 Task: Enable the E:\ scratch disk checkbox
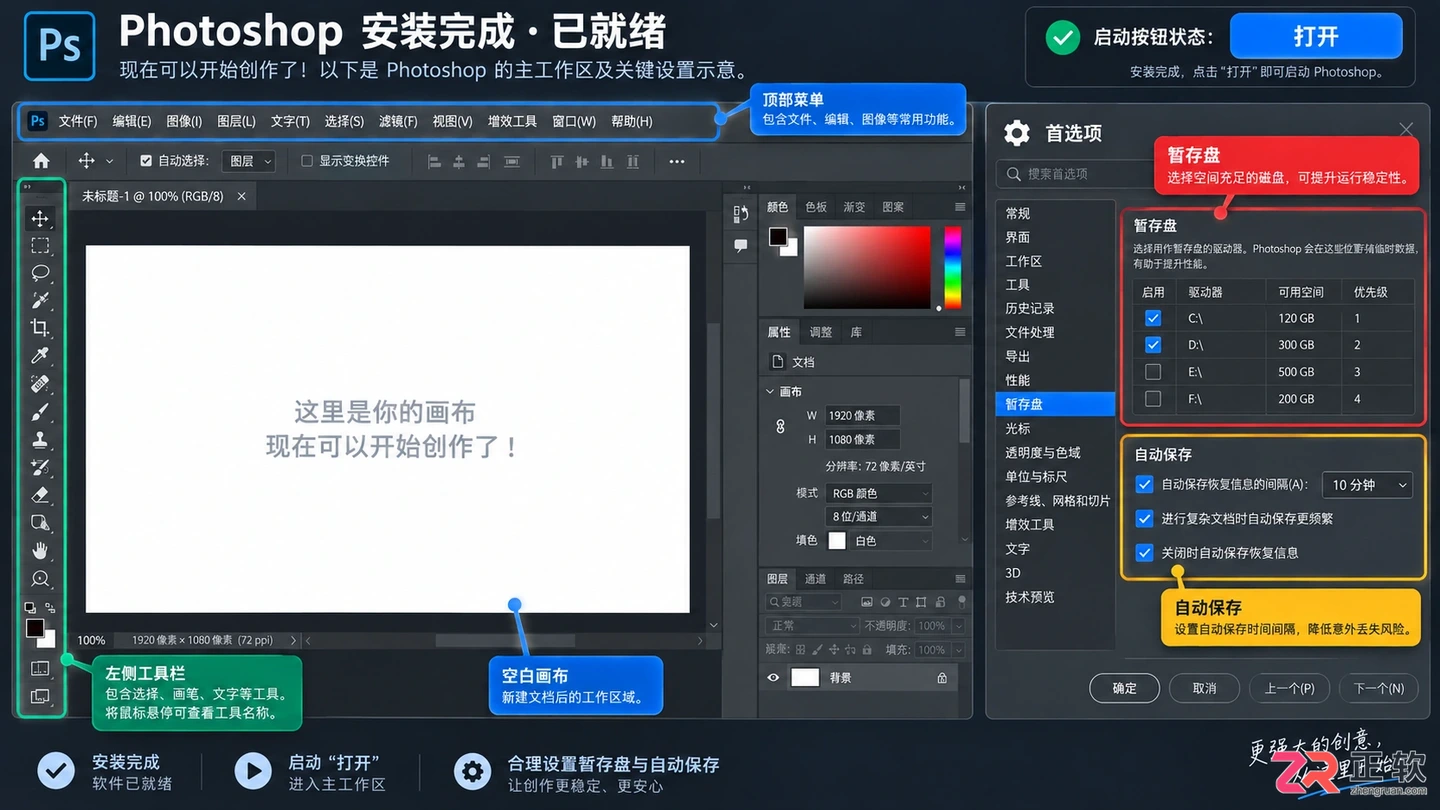(1153, 372)
